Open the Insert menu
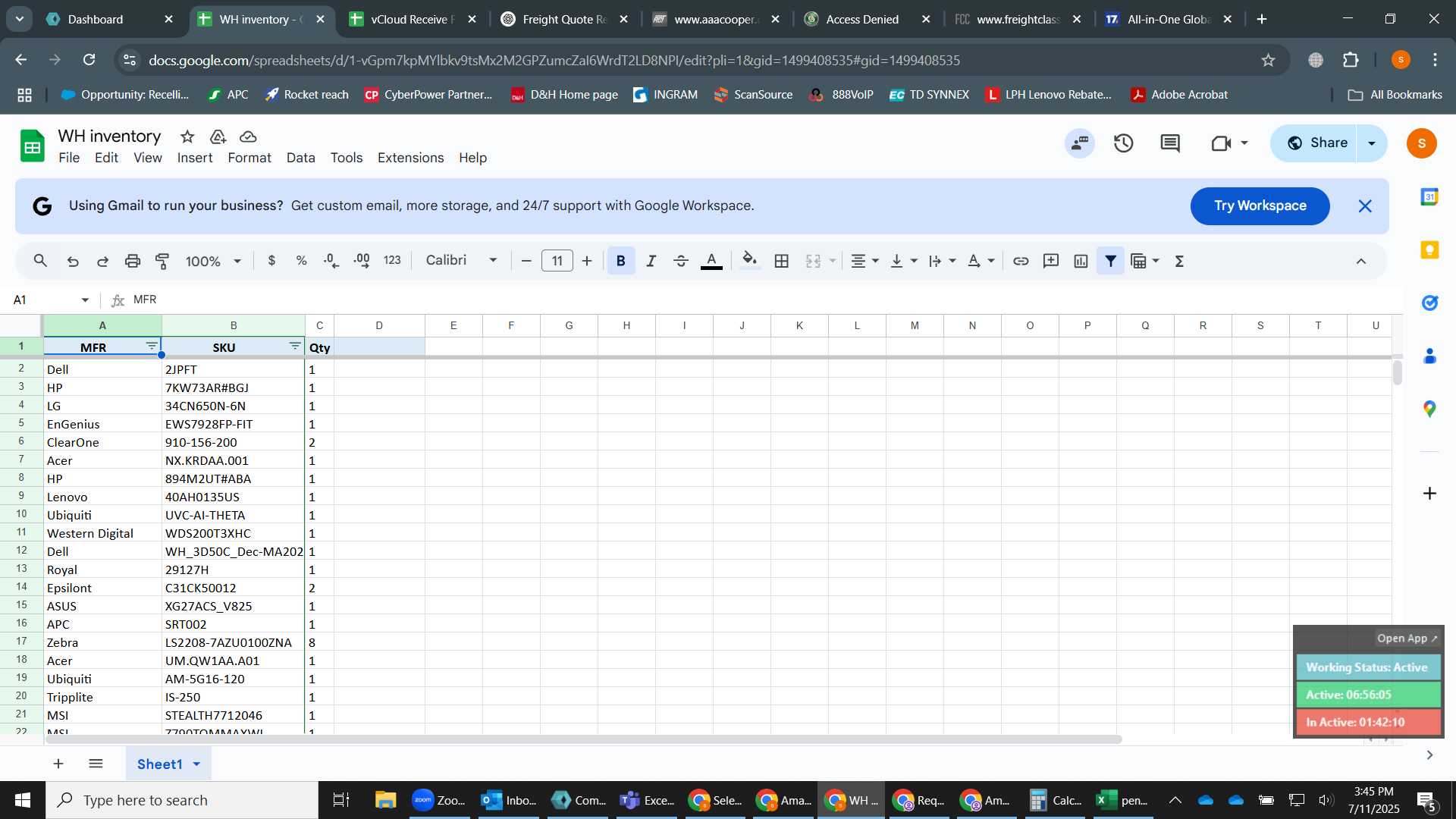Screen dimensions: 1456x819 [195, 158]
